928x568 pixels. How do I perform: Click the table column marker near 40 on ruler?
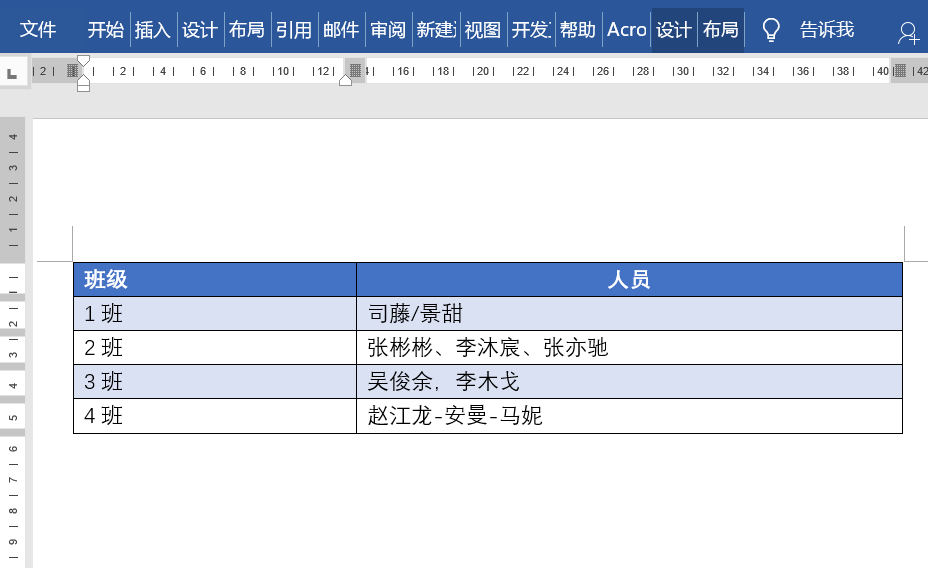tap(900, 71)
